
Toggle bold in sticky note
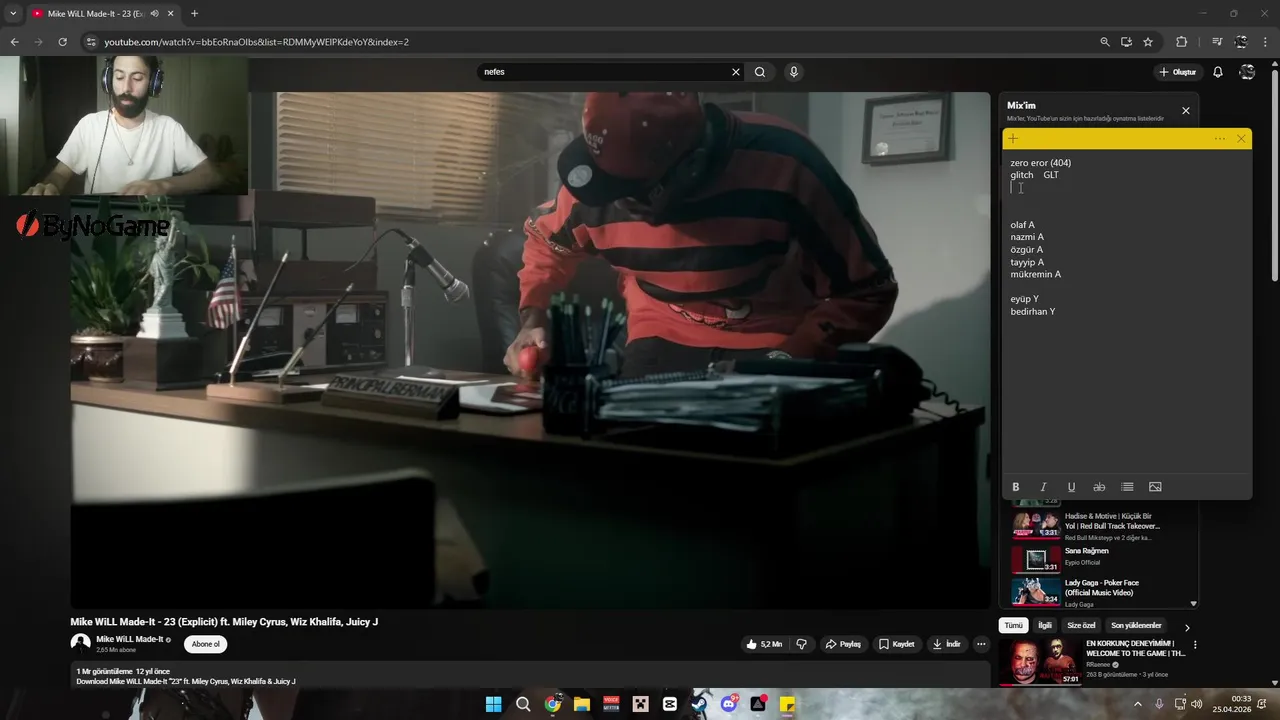click(x=1016, y=487)
